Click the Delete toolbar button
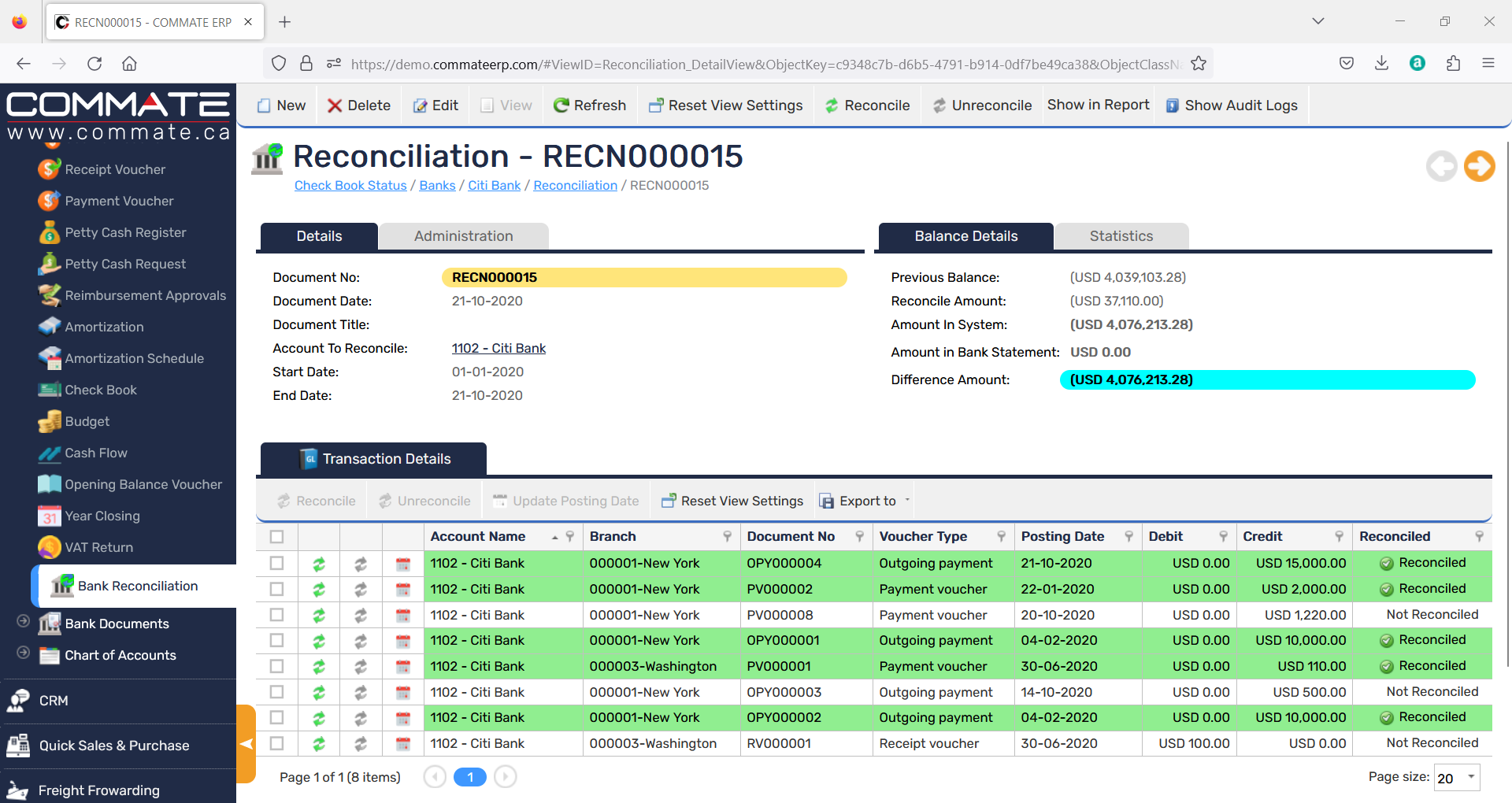 click(x=358, y=105)
